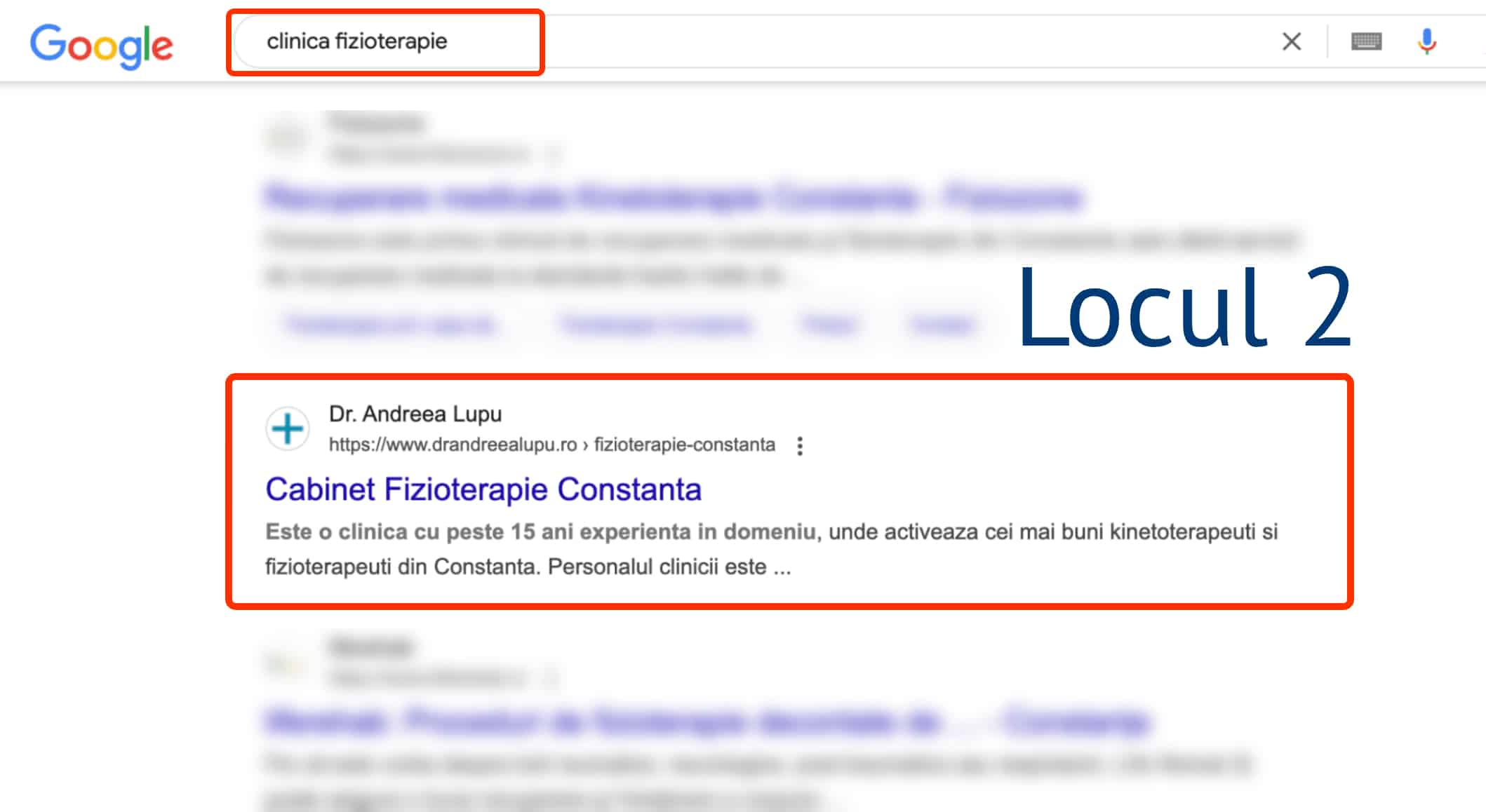Click the blurred favicon of the third result
Image resolution: width=1486 pixels, height=812 pixels.
click(287, 661)
